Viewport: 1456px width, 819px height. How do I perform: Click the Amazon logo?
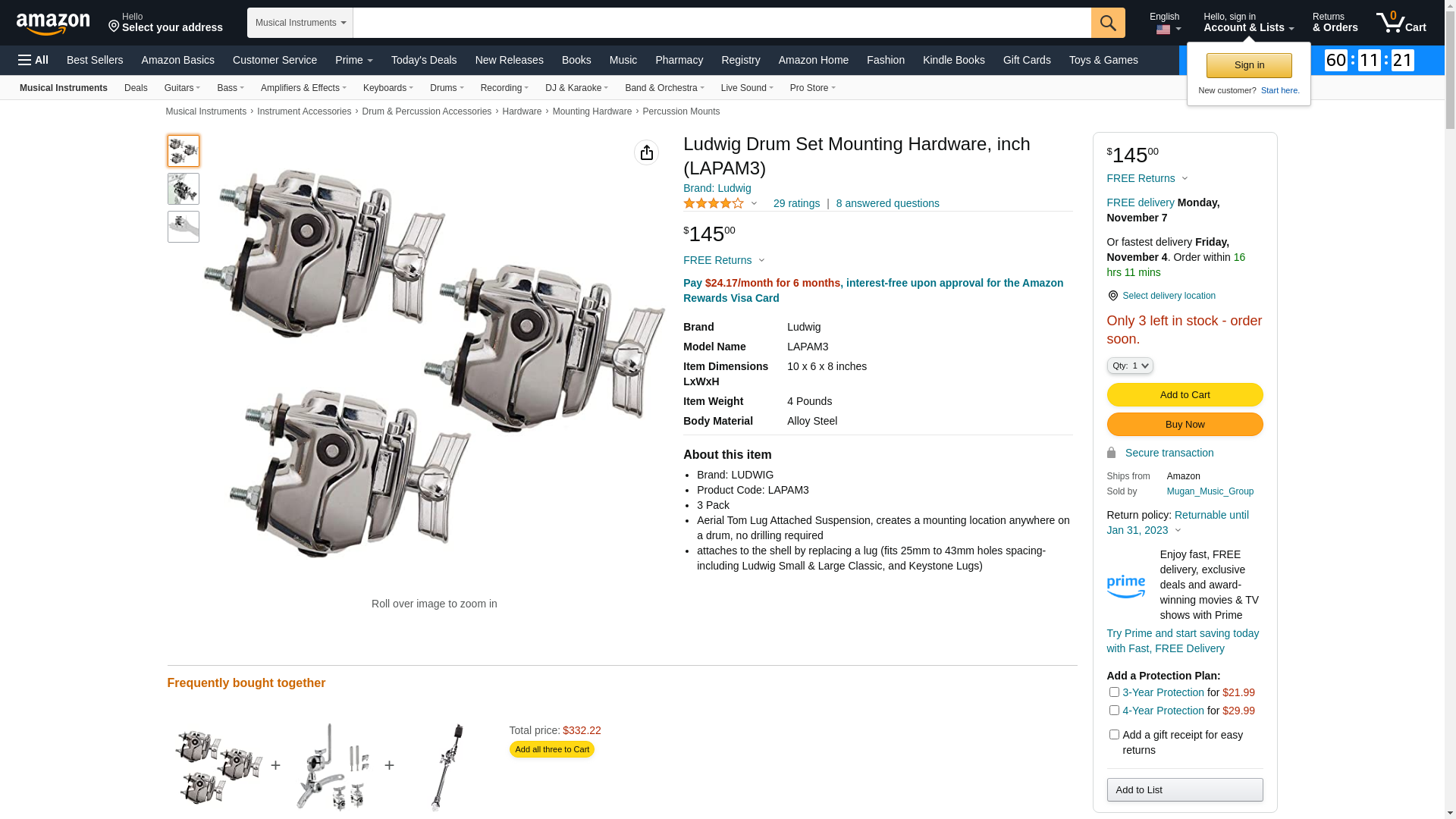(53, 24)
